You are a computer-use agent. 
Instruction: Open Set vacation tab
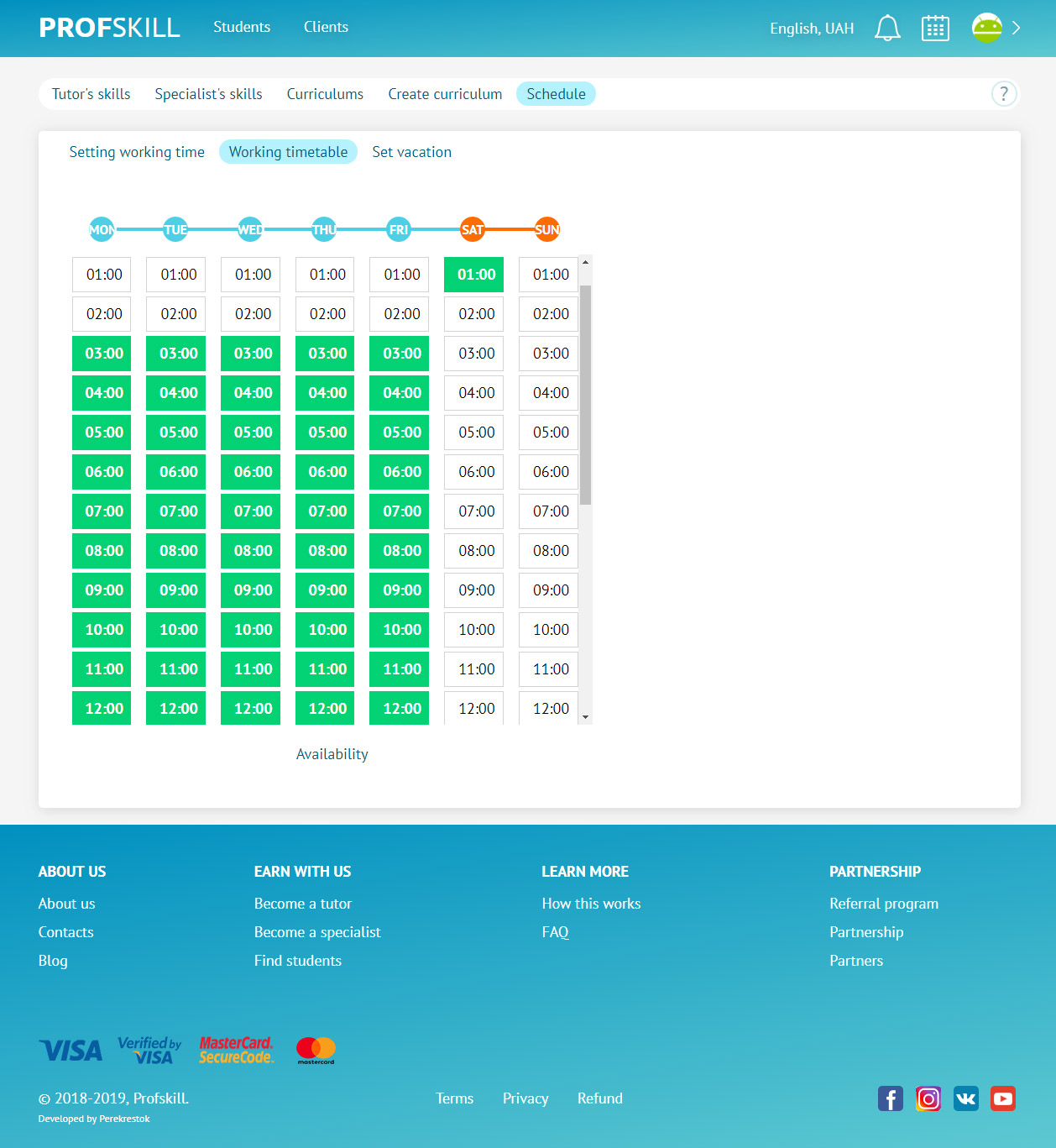[411, 152]
